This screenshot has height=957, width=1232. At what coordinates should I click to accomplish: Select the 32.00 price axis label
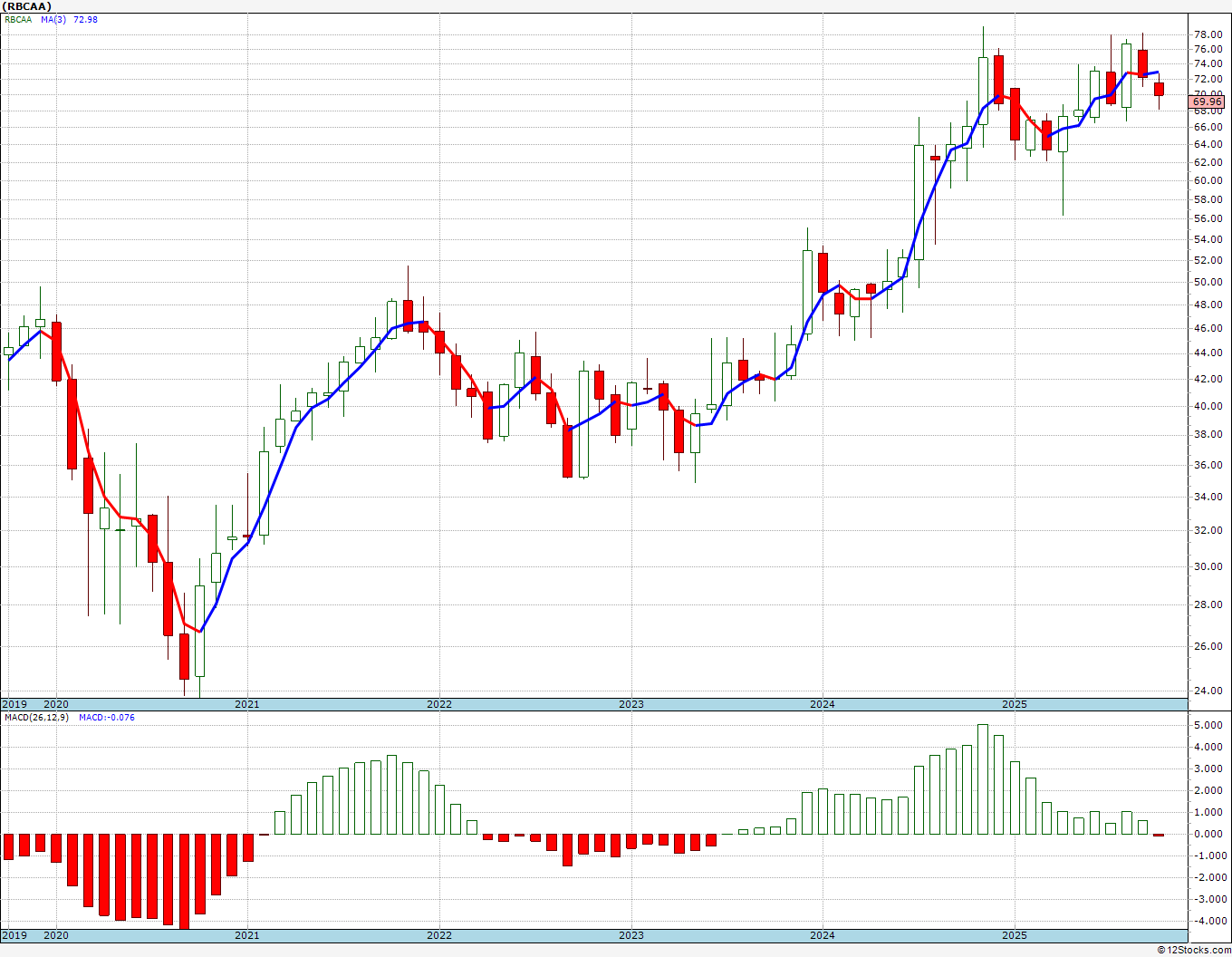(x=1208, y=530)
